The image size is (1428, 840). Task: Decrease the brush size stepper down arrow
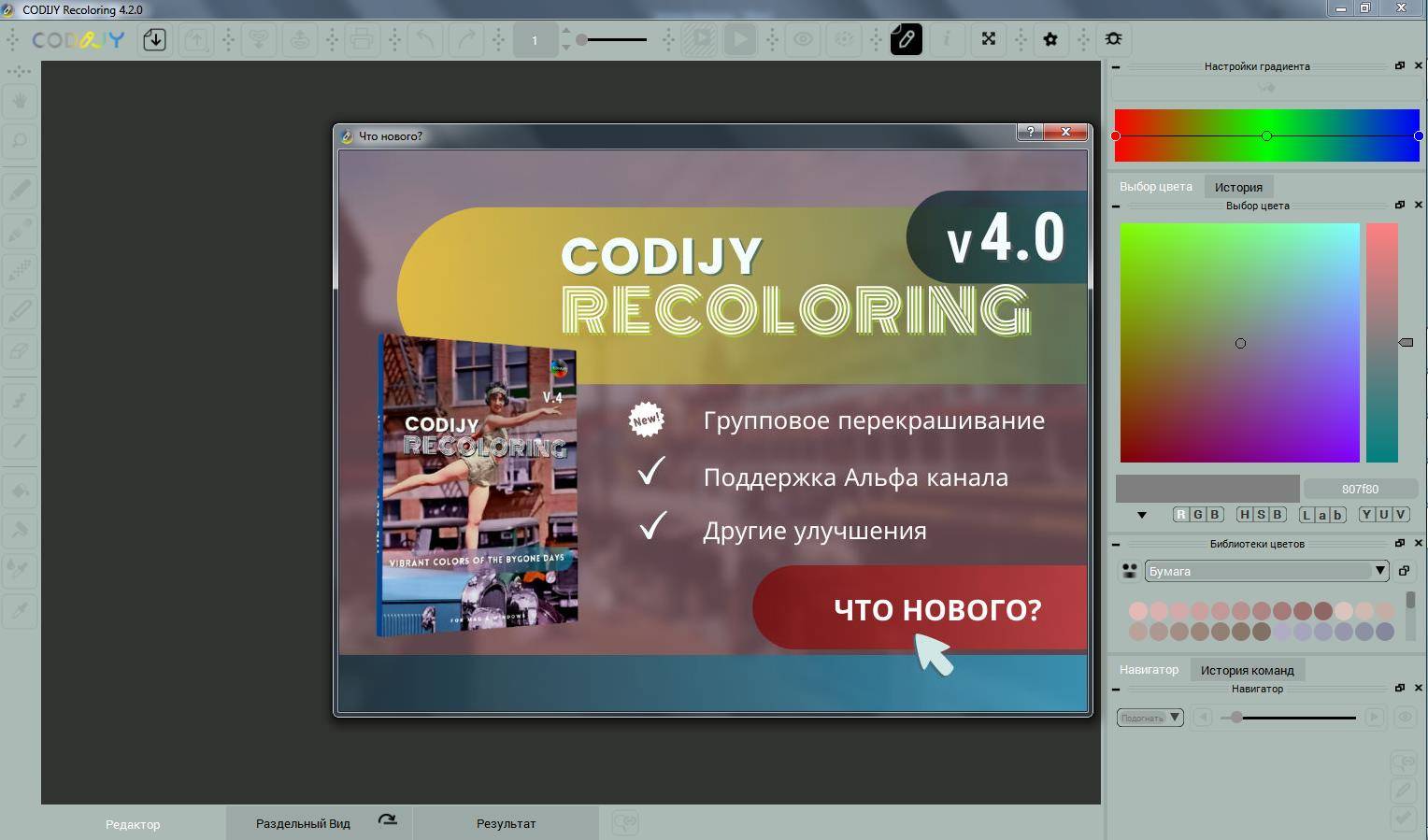tap(565, 46)
